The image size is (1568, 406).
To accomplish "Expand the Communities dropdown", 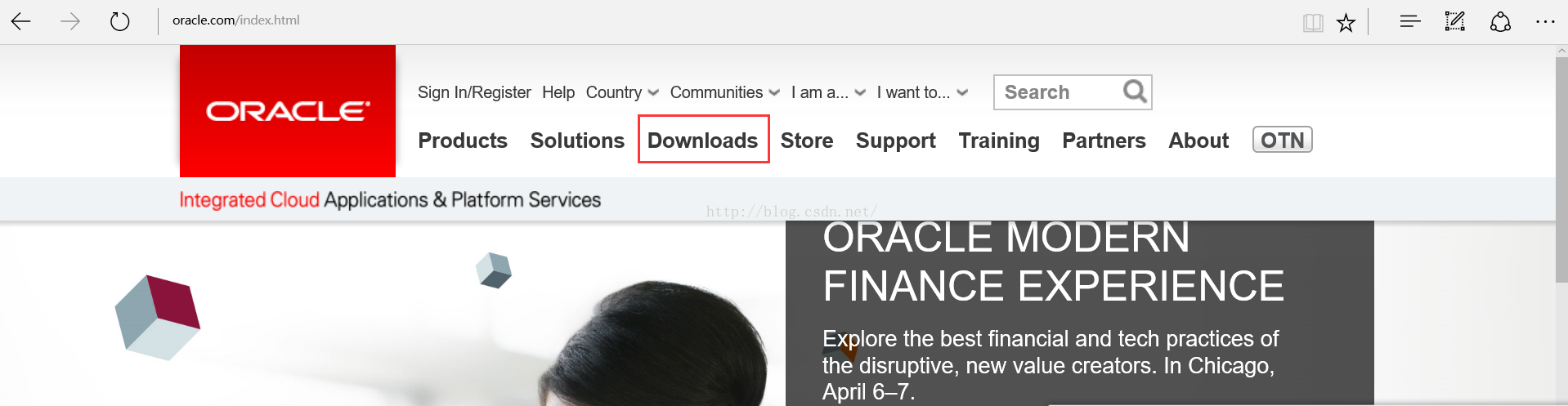I will pyautogui.click(x=725, y=92).
